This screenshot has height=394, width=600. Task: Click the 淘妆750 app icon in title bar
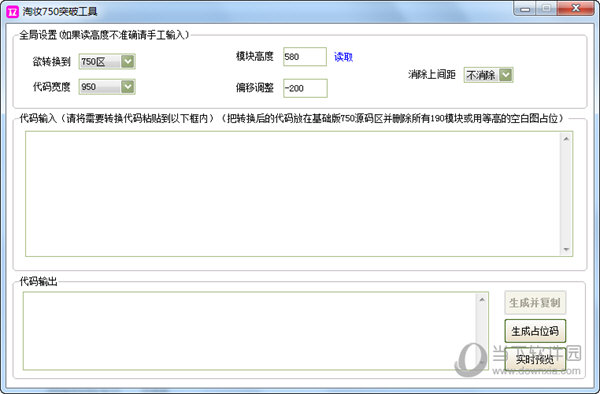[12, 11]
